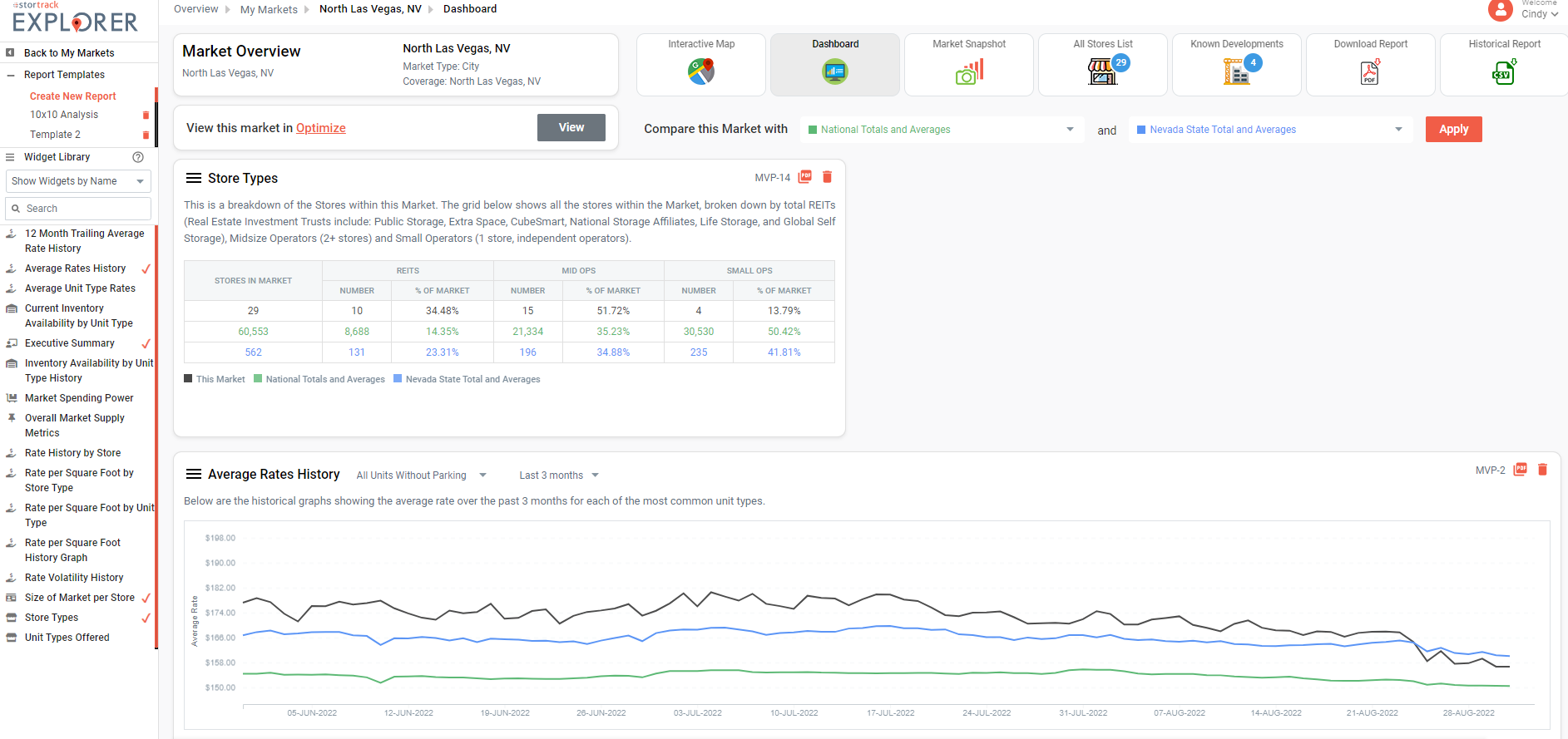Toggle Nevada State Total and Averages legend
The width and height of the screenshot is (1568, 739).
point(467,379)
